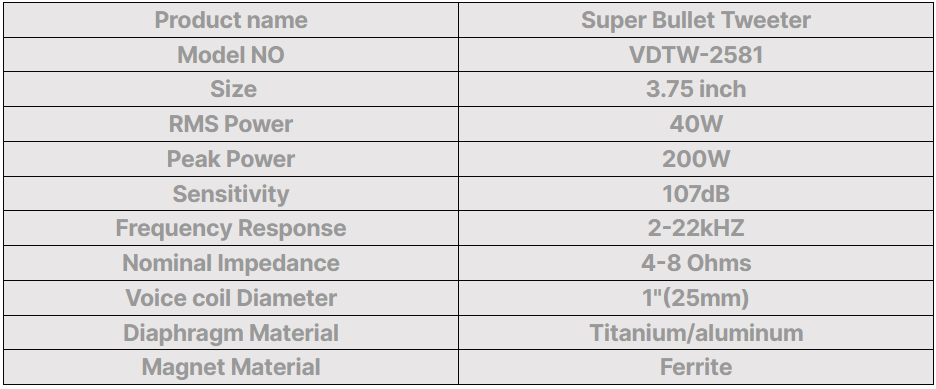
Task: Select the 1"(25mm) value
Action: coord(696,298)
